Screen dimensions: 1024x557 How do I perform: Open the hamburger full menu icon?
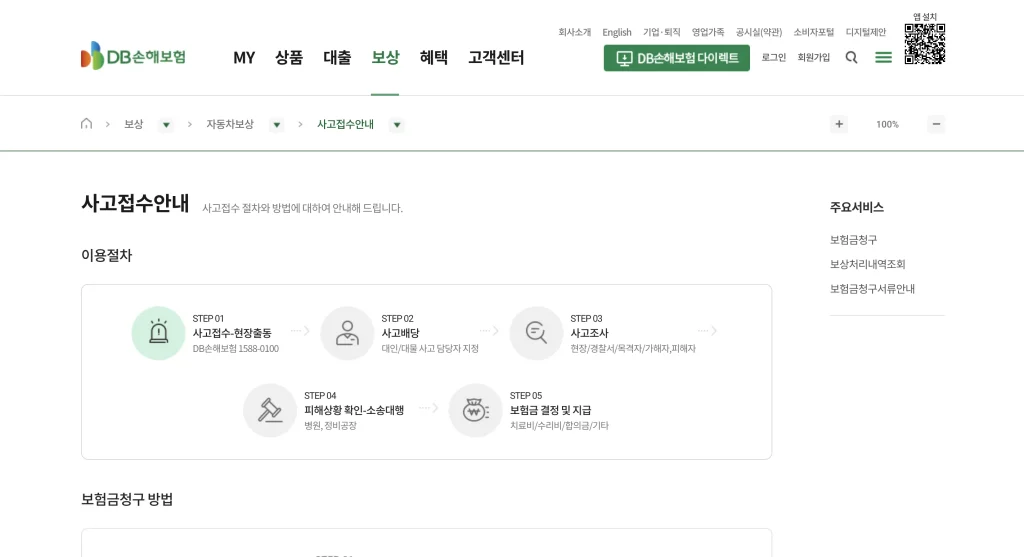pos(883,57)
